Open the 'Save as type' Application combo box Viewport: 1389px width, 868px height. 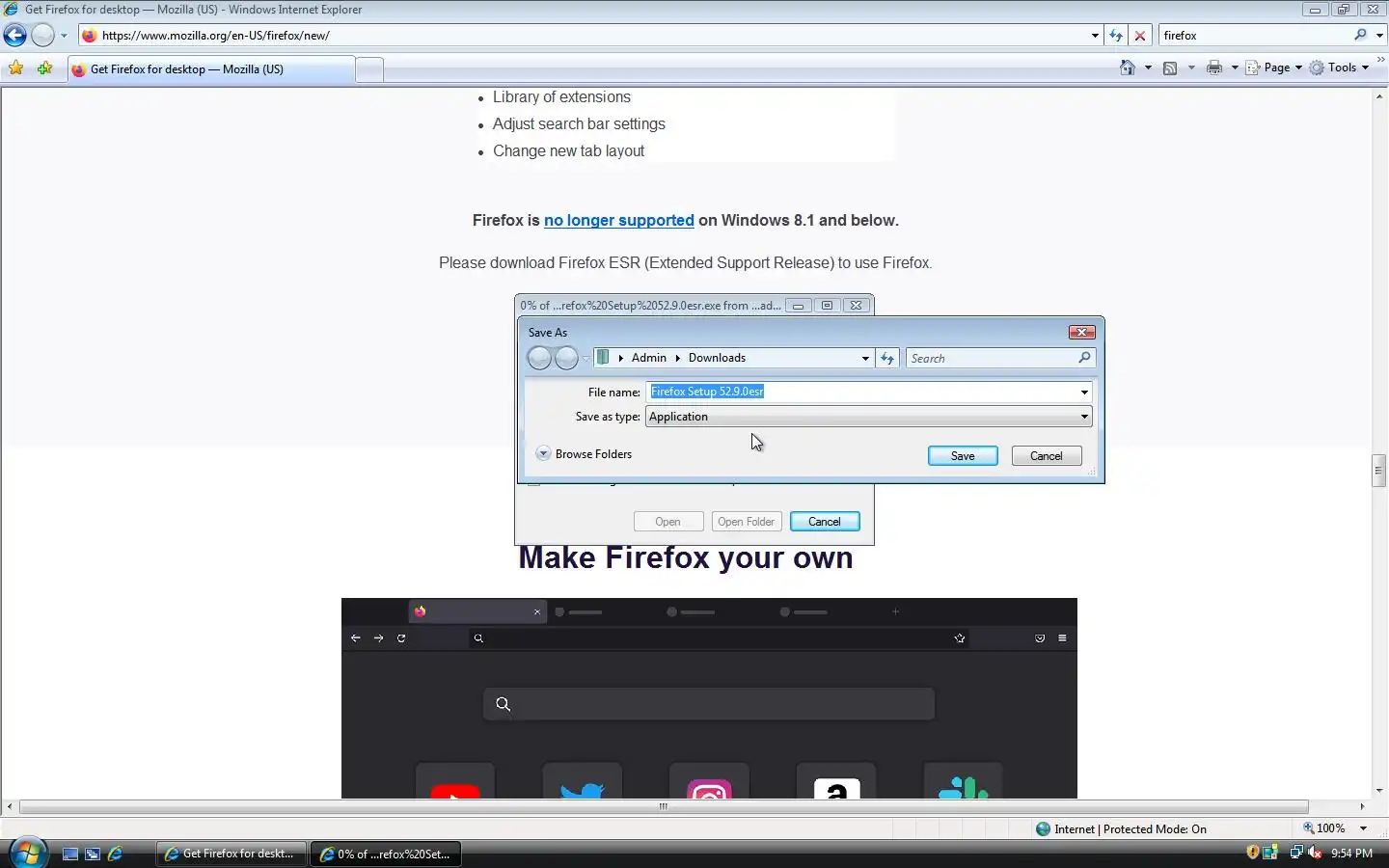pyautogui.click(x=868, y=417)
